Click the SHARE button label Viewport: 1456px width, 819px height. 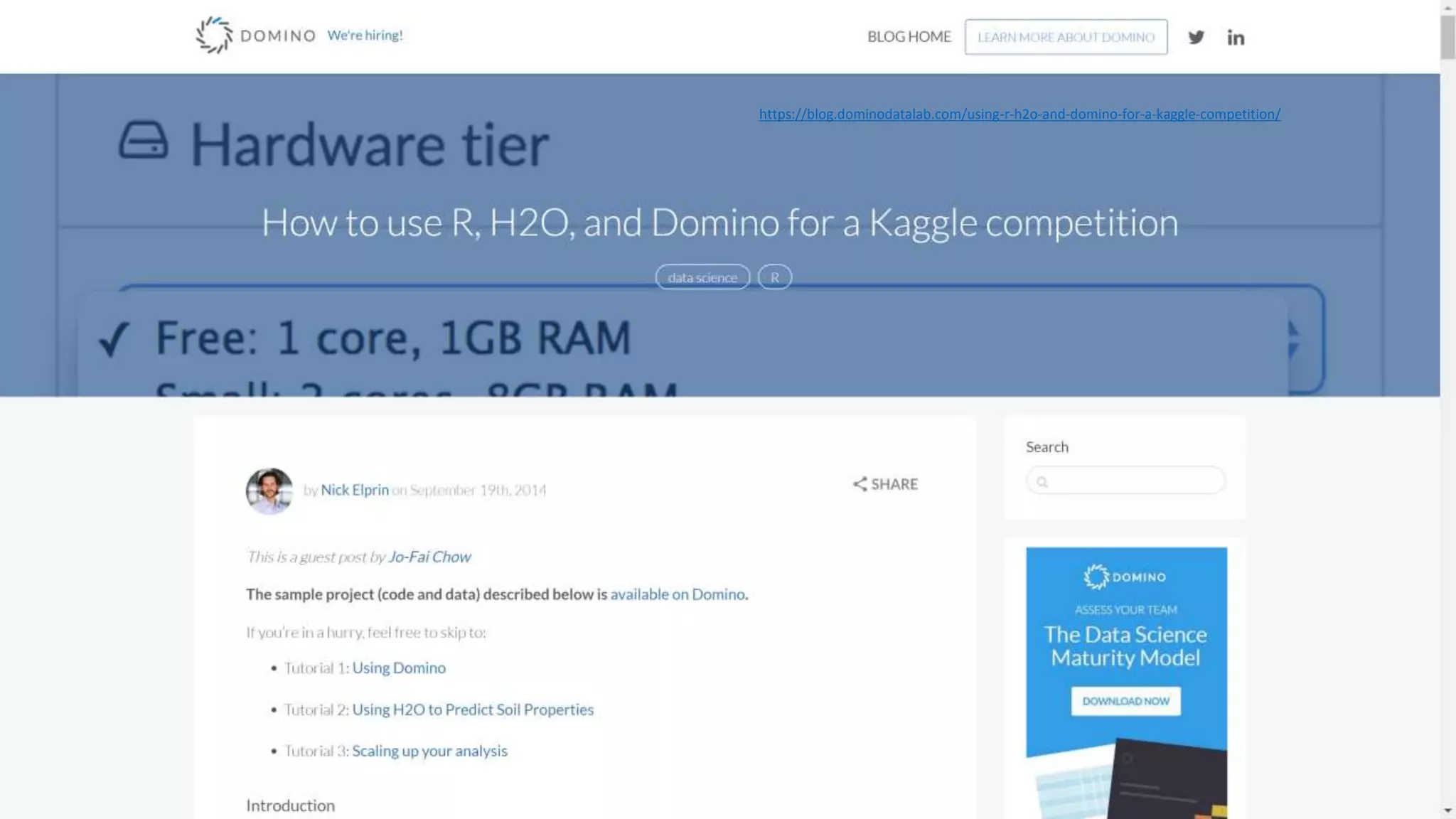pyautogui.click(x=894, y=484)
